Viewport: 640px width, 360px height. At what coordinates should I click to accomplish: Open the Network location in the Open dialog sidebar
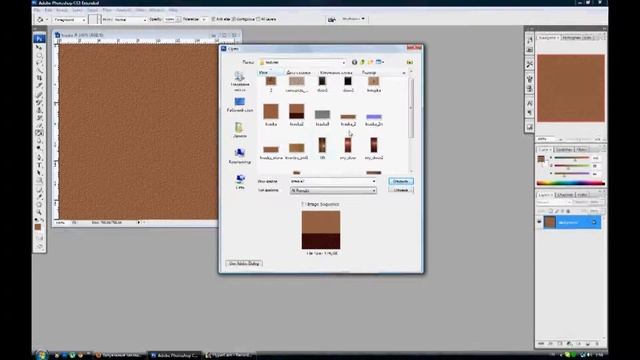(x=240, y=182)
